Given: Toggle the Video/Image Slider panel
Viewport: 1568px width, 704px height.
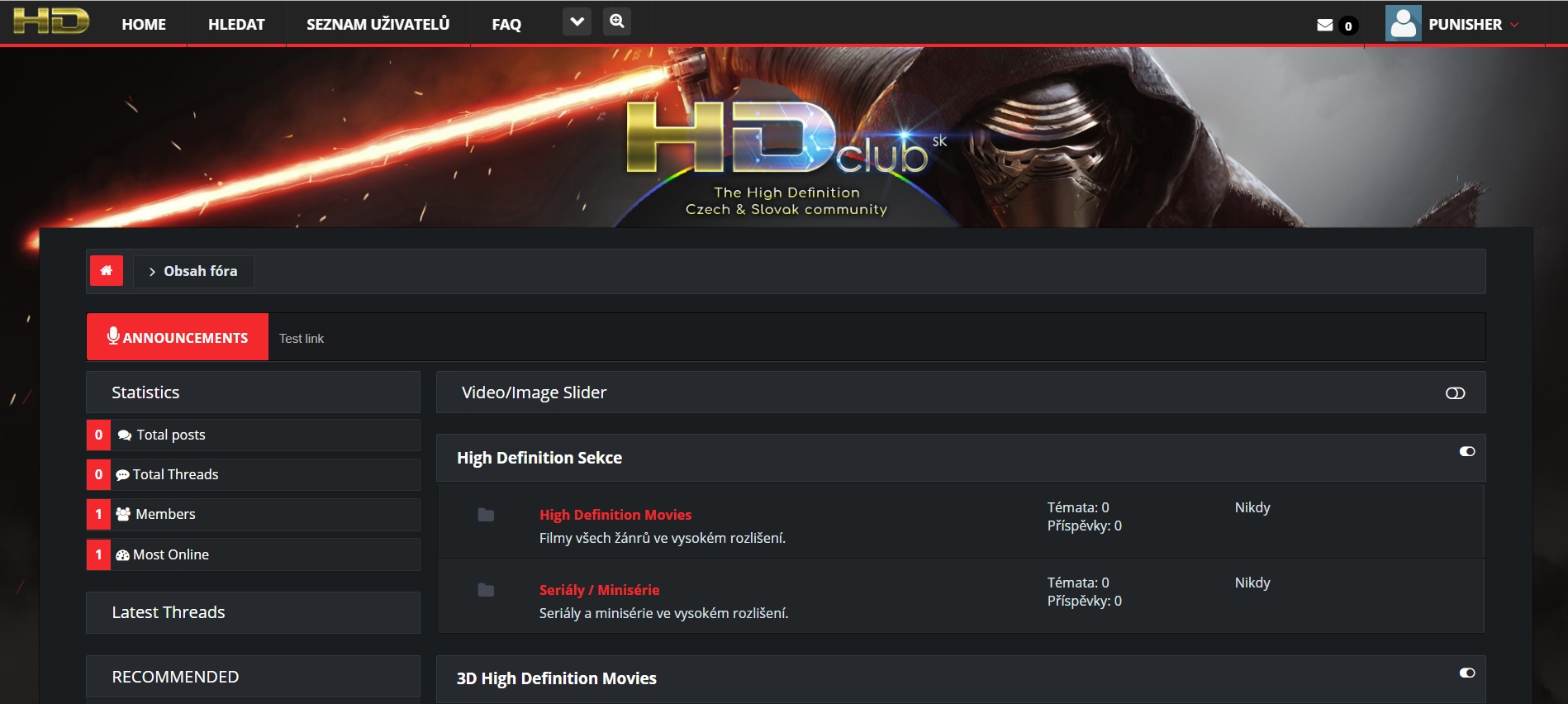Looking at the screenshot, I should [1455, 393].
